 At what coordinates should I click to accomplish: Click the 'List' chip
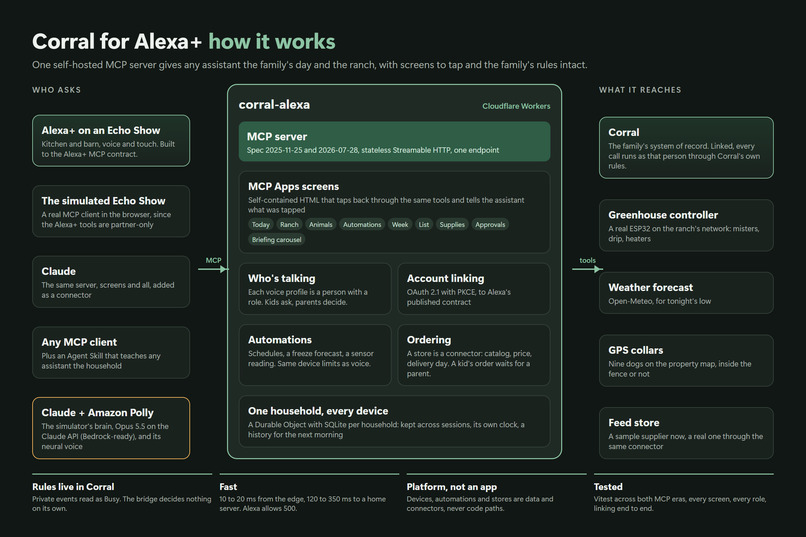coord(424,225)
